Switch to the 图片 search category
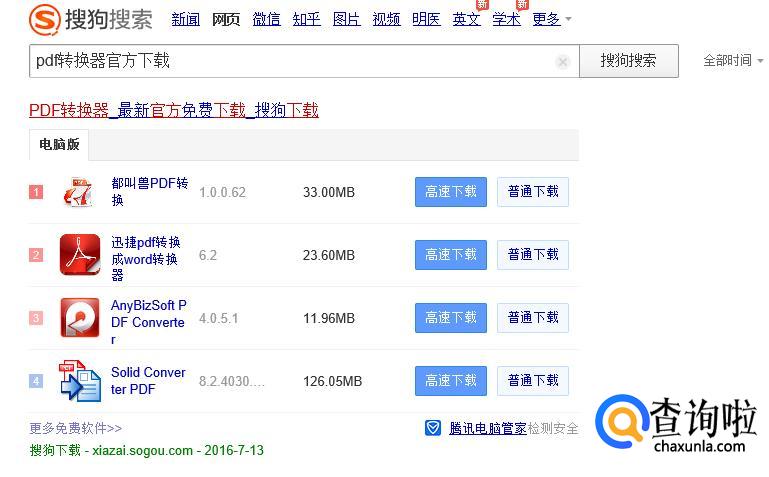 (346, 19)
